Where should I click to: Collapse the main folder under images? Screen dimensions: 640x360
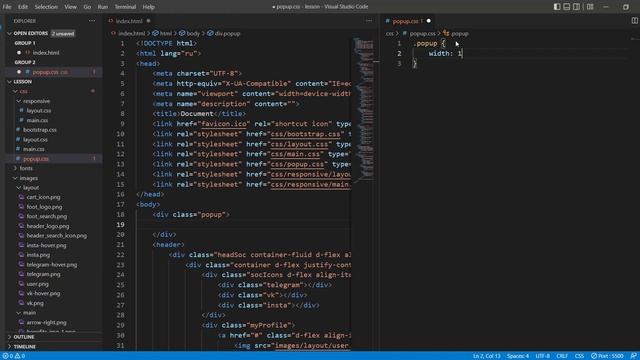[18, 313]
